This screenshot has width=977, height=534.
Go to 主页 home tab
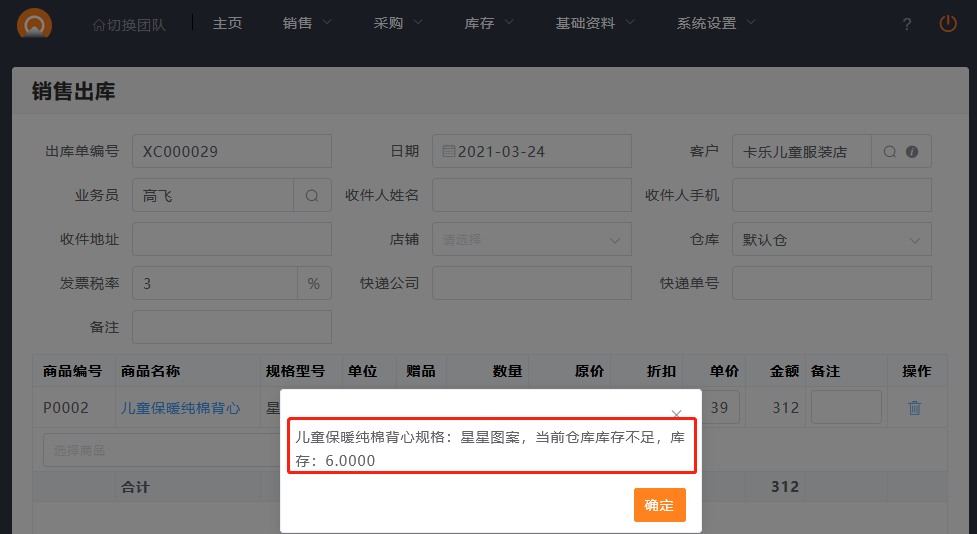point(227,23)
